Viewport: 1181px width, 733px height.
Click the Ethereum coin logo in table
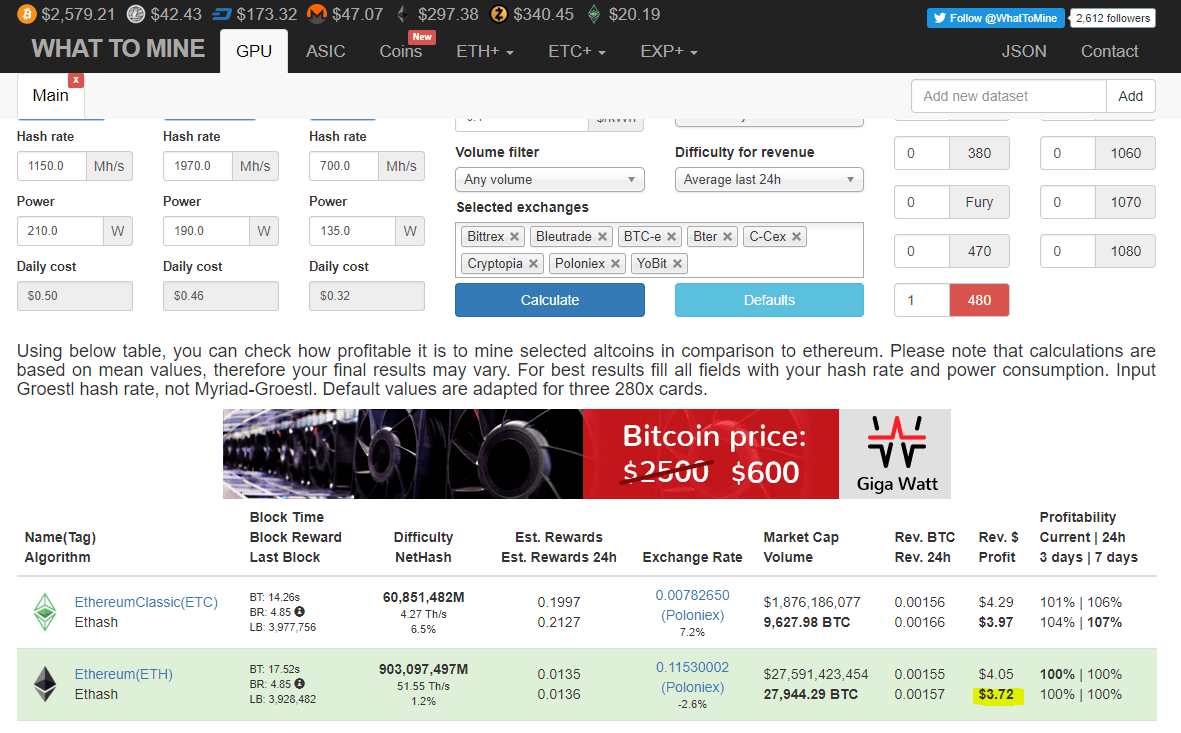[x=45, y=684]
